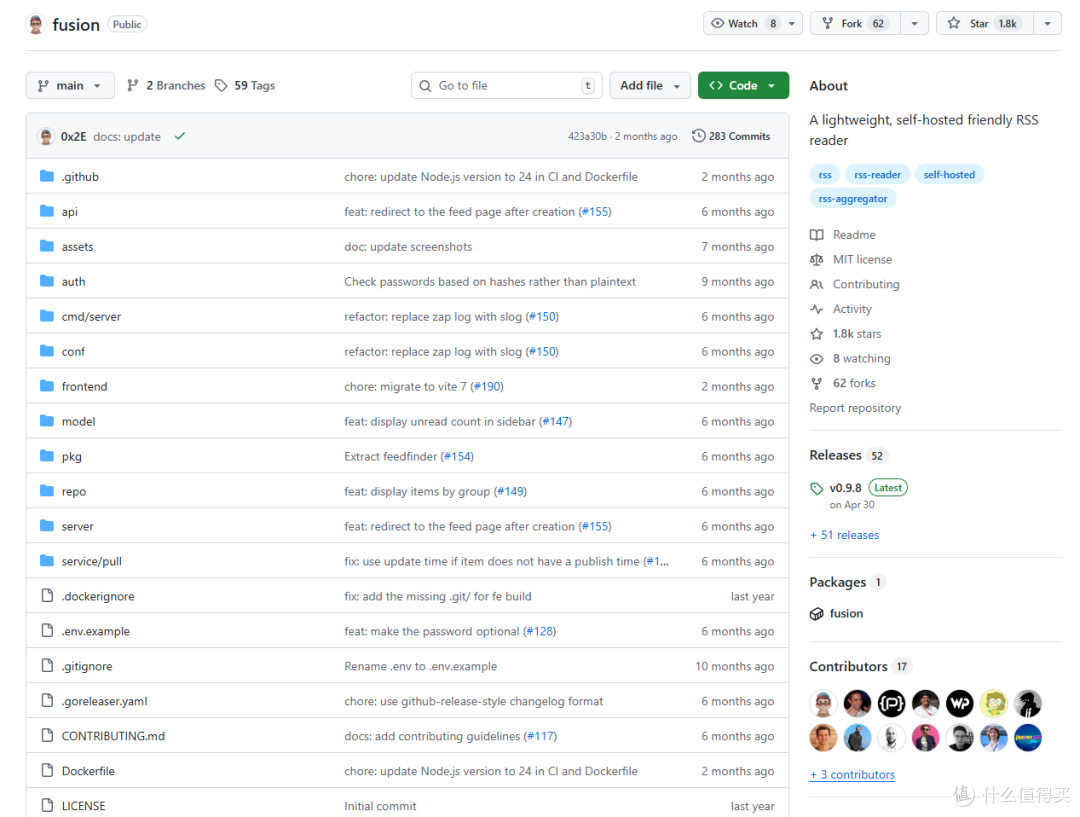Image resolution: width=1080 pixels, height=817 pixels.
Task: Open commit hash 423a30b
Action: [x=587, y=136]
